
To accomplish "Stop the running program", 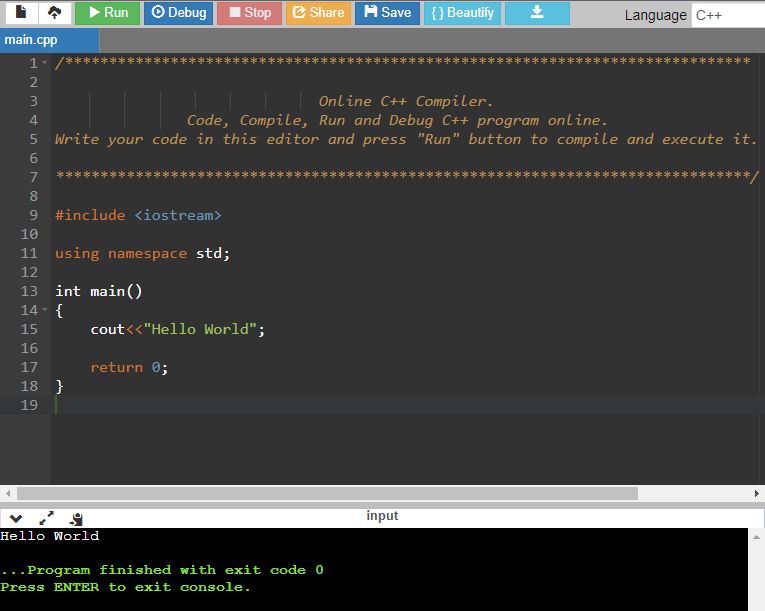I will tap(249, 13).
